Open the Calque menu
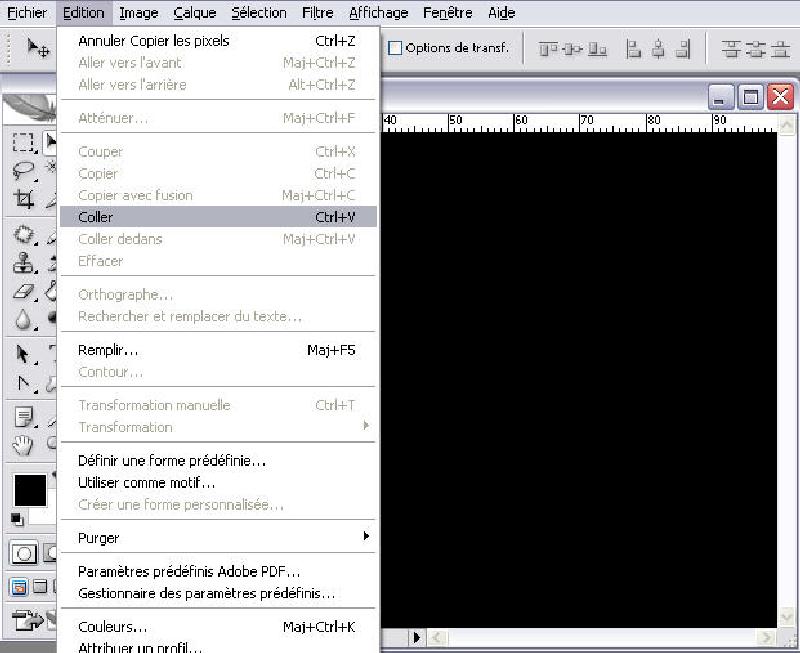The image size is (800, 653). pyautogui.click(x=194, y=13)
